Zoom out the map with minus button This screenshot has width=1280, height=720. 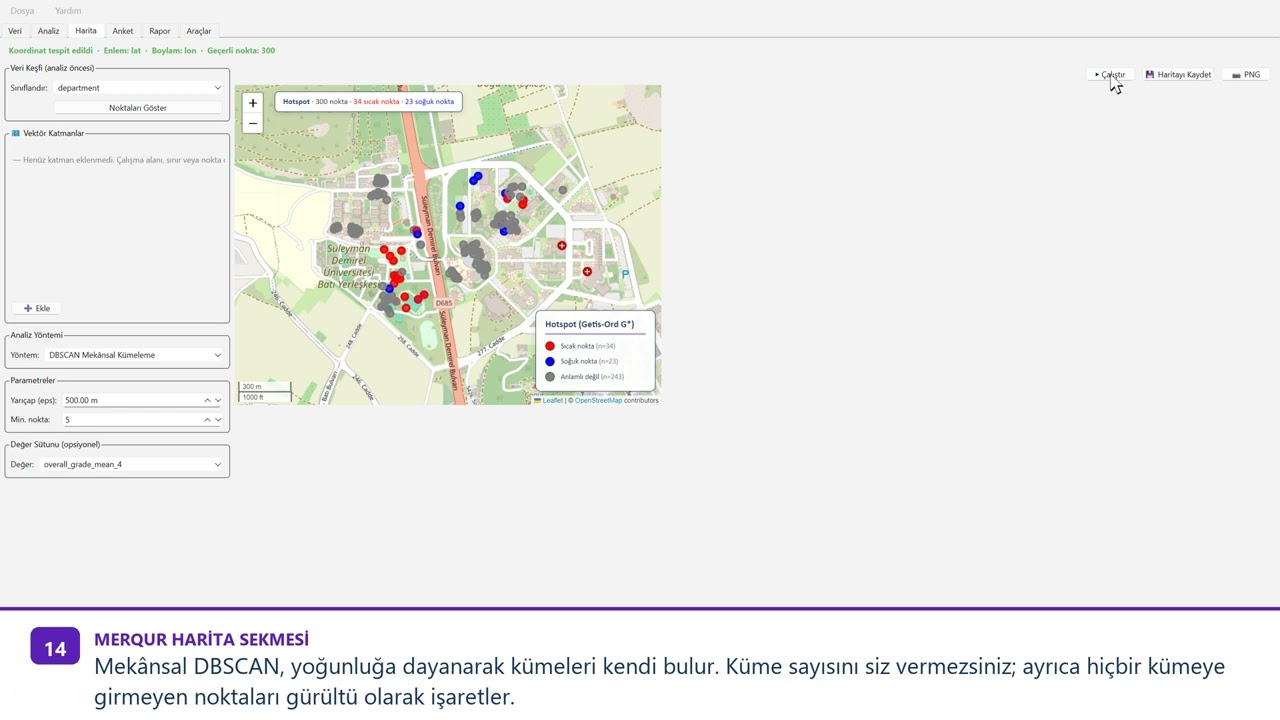pos(253,124)
